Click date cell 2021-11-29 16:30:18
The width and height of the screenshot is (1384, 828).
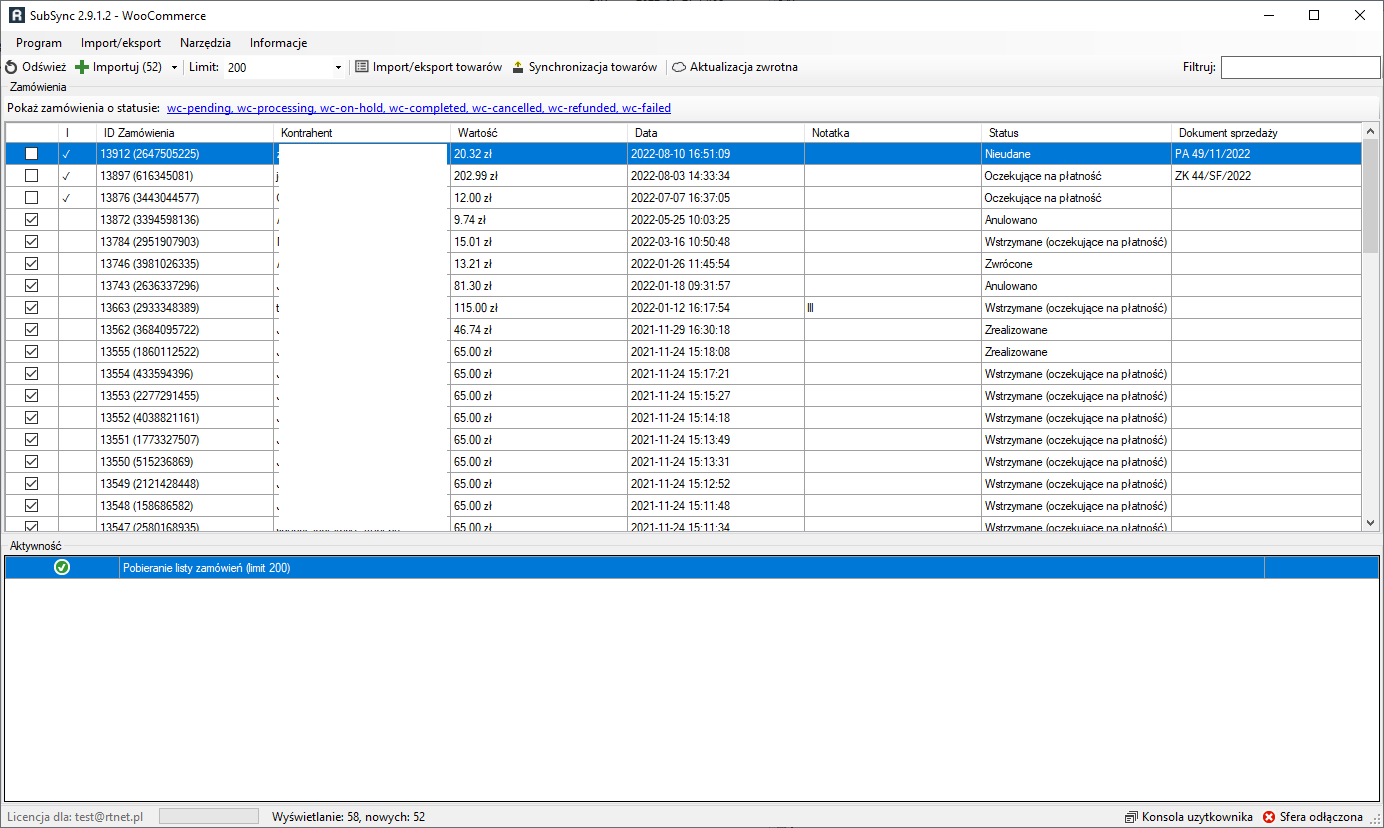click(716, 330)
